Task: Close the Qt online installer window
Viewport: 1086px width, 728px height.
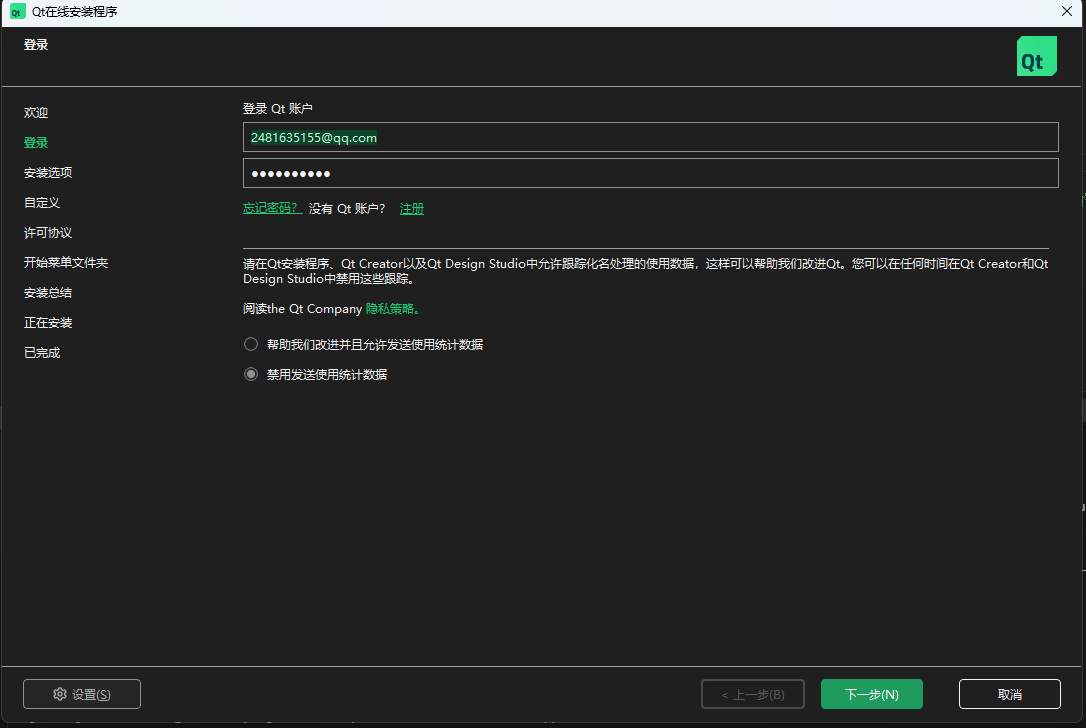Action: [x=1067, y=11]
